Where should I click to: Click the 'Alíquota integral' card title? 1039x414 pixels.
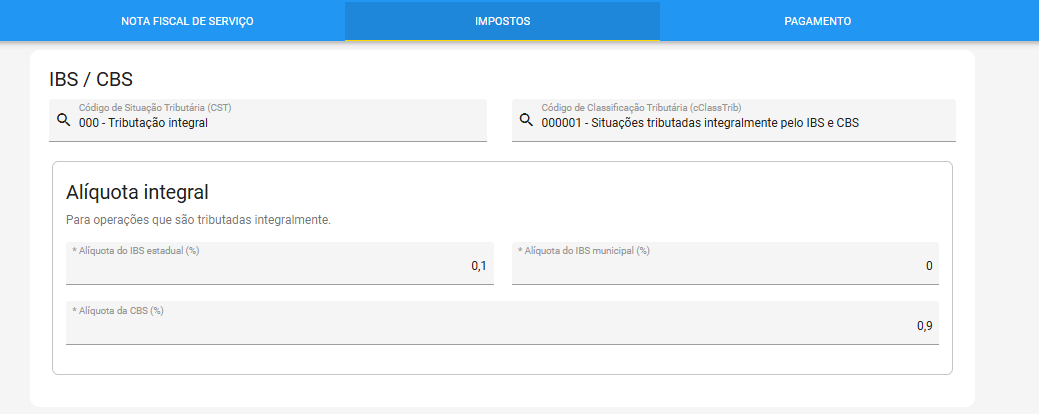pyautogui.click(x=137, y=193)
